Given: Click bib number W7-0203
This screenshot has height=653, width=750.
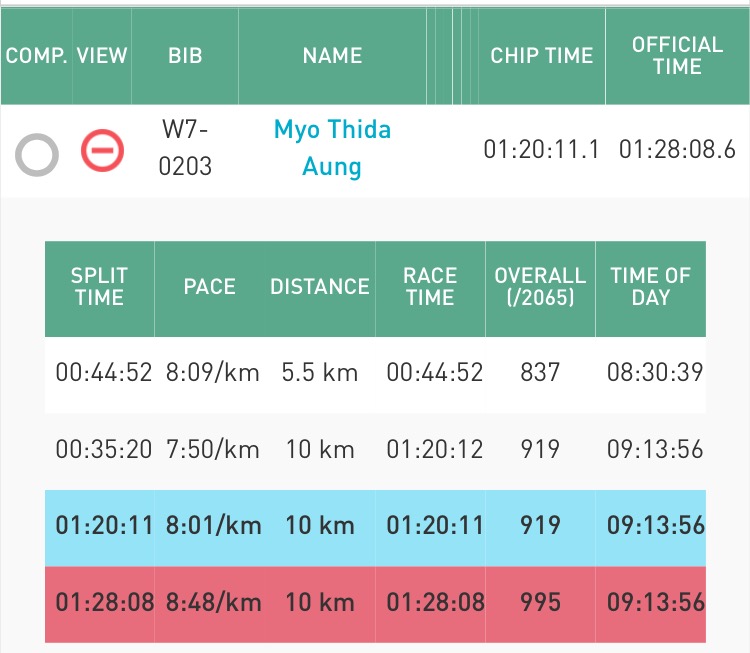Looking at the screenshot, I should (x=185, y=148).
